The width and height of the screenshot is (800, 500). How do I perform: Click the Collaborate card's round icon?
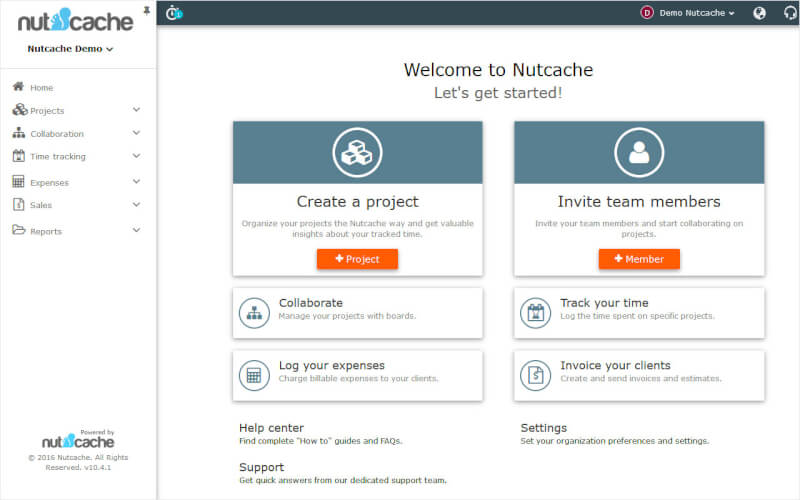click(254, 313)
